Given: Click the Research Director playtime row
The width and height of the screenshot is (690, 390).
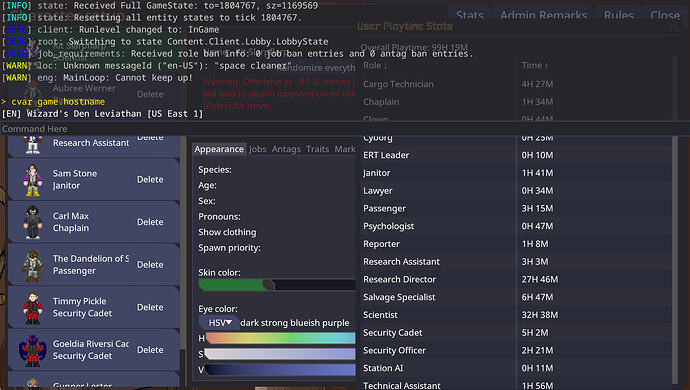Looking at the screenshot, I should [517, 280].
